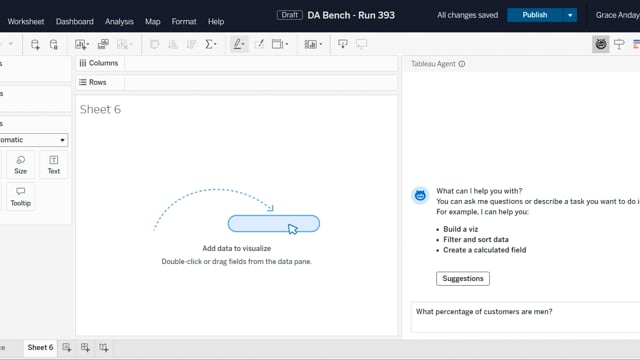Click the Tooltip button on Marks card
Viewport: 640px width, 360px height.
point(20,196)
